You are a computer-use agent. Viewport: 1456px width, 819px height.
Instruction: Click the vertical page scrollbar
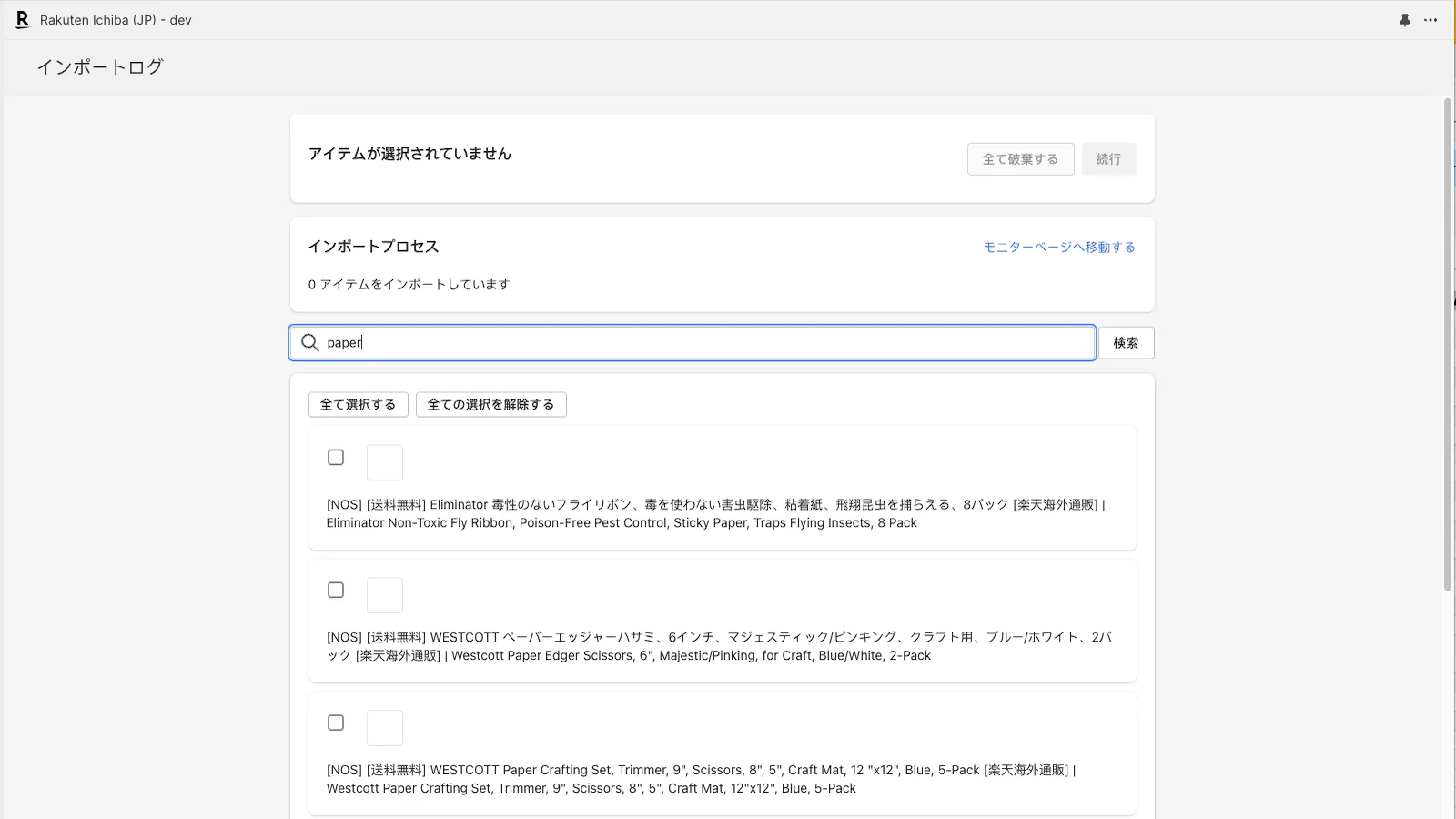click(x=1448, y=345)
